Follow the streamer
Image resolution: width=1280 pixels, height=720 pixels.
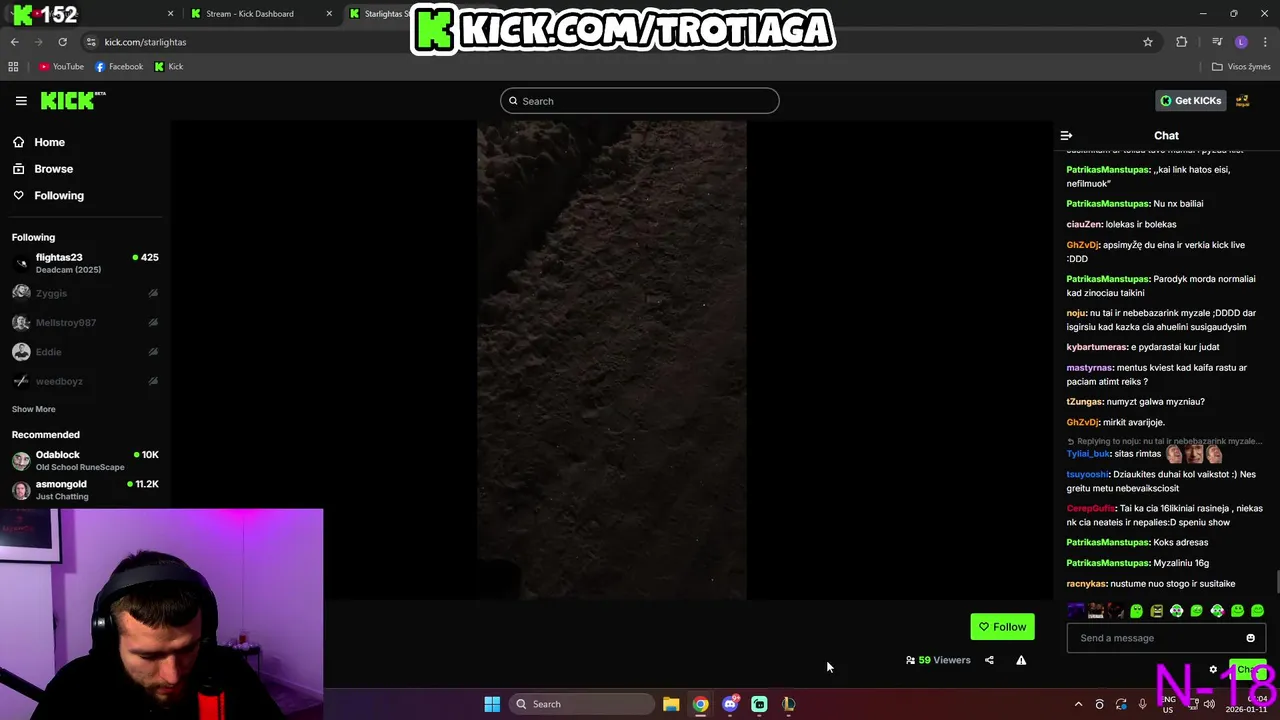coord(1002,627)
